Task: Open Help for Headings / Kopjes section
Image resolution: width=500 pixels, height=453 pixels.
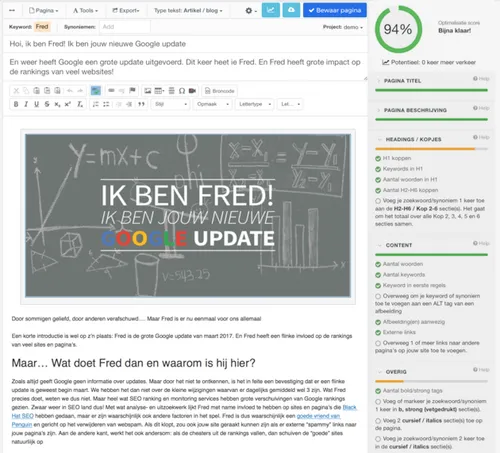Action: pos(481,137)
